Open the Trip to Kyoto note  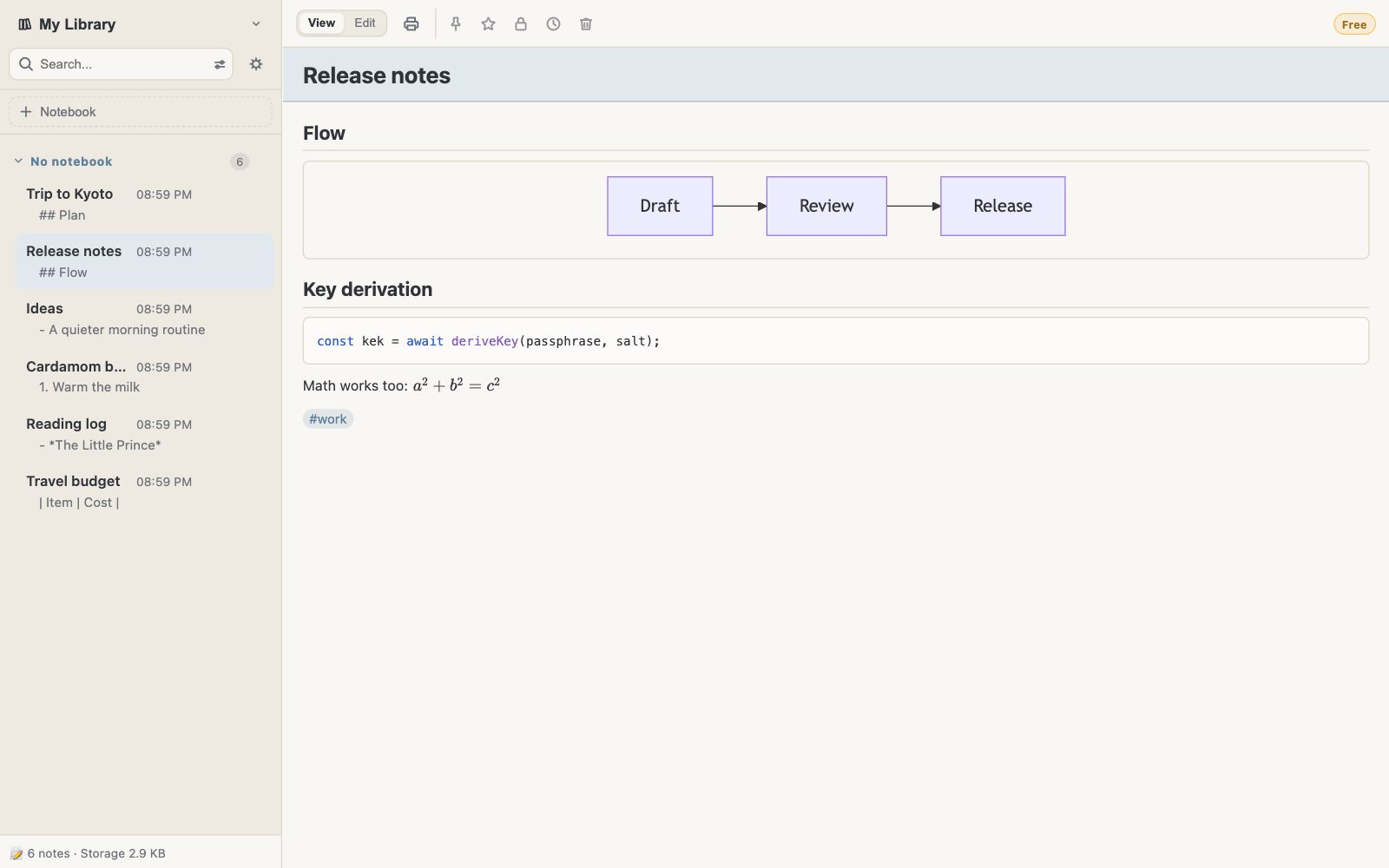(x=145, y=204)
